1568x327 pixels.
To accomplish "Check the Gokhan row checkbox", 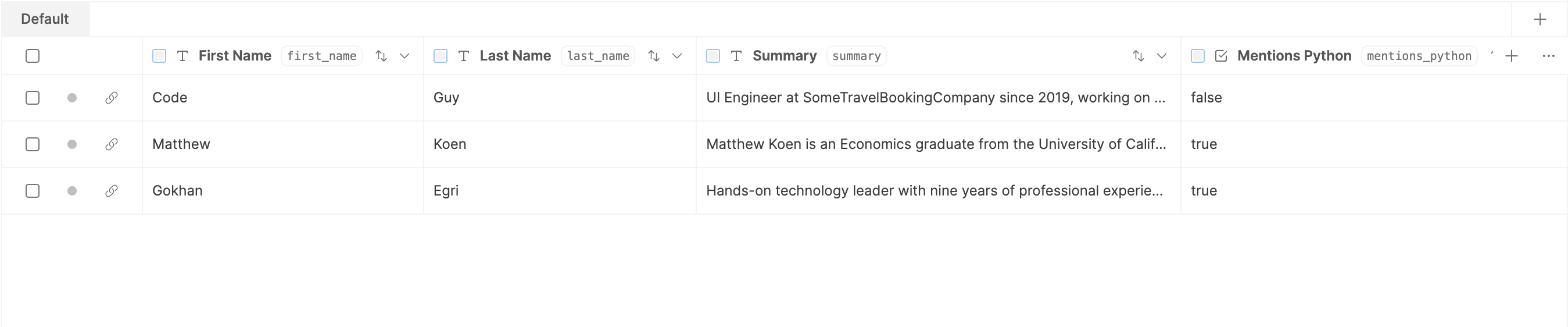I will (x=33, y=191).
